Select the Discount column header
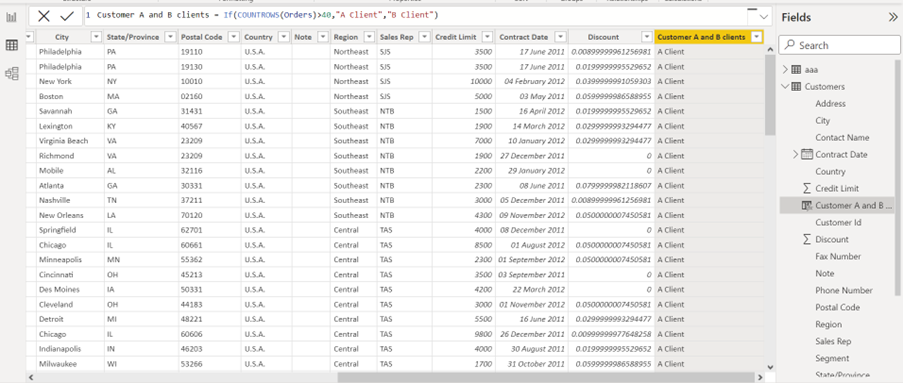 612,37
